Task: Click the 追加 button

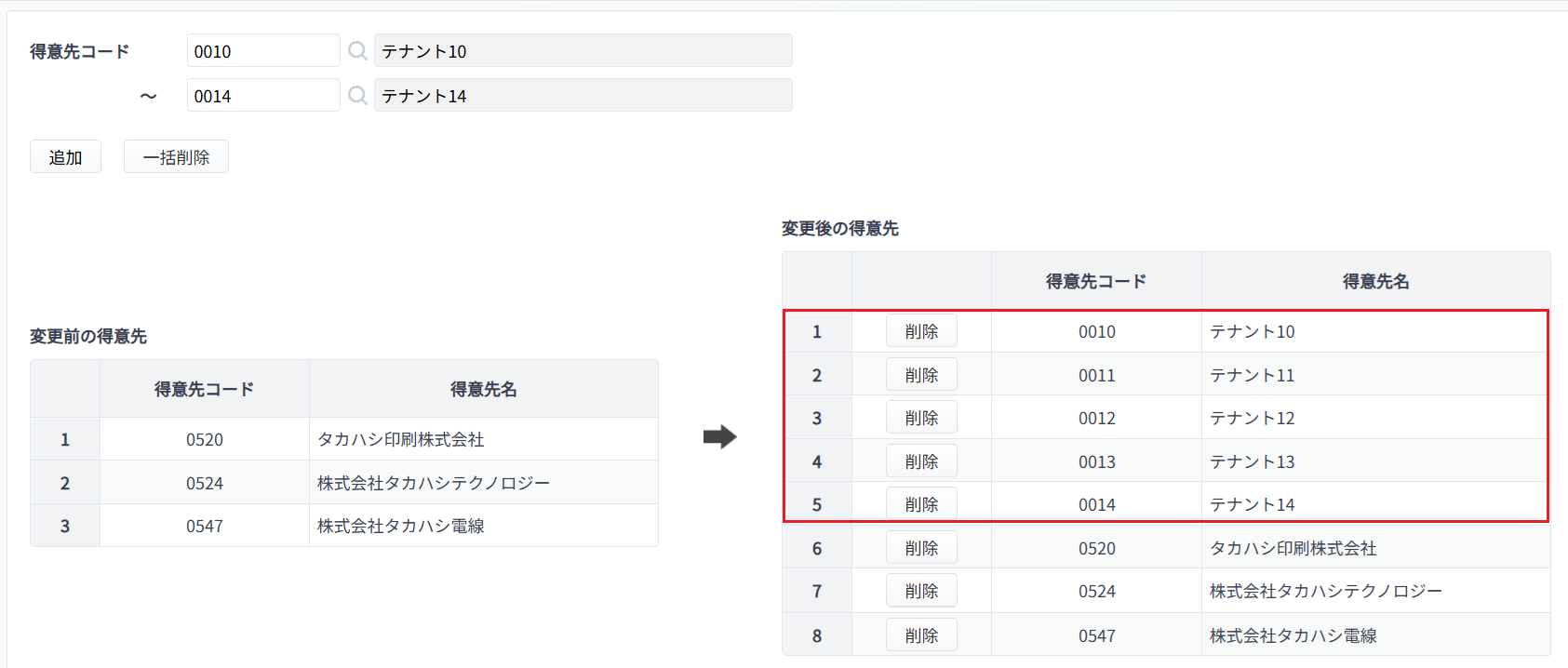Action: [65, 157]
